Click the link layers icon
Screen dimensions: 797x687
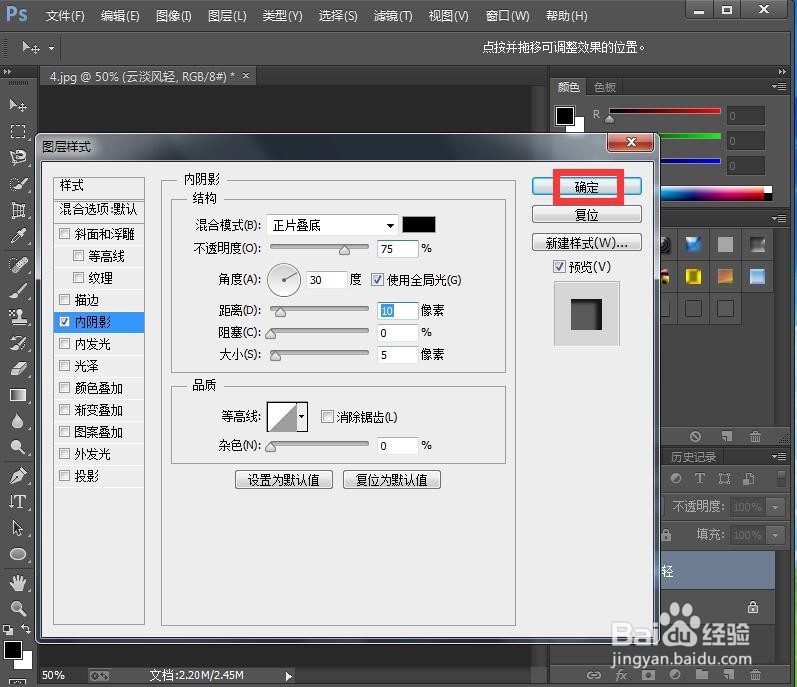pos(594,675)
